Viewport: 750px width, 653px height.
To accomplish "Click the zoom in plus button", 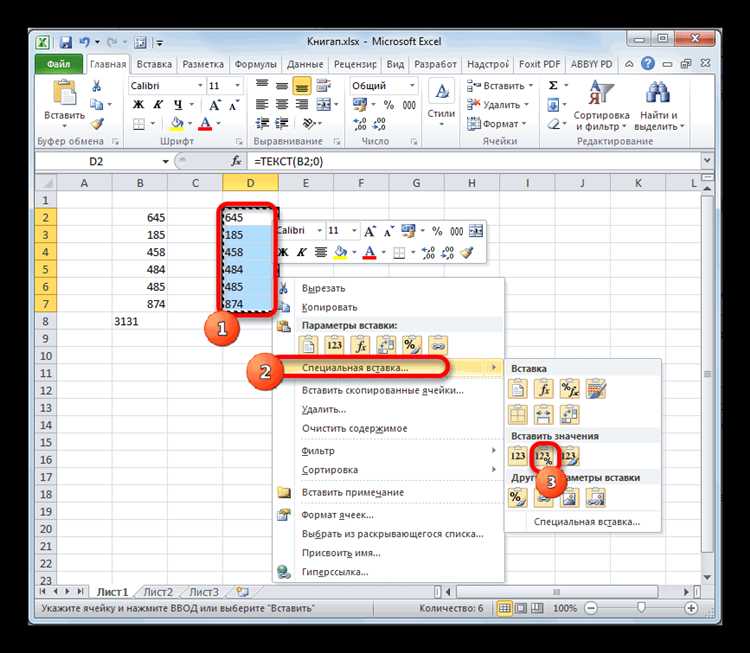I will coord(691,608).
